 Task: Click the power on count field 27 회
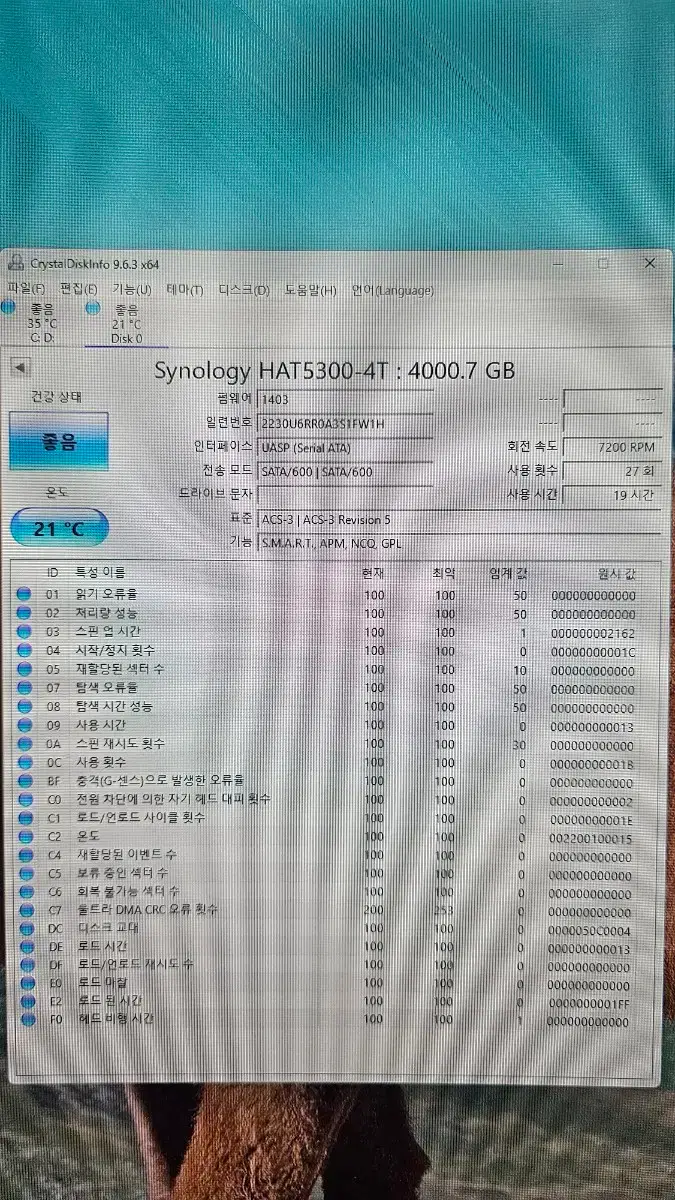point(612,471)
